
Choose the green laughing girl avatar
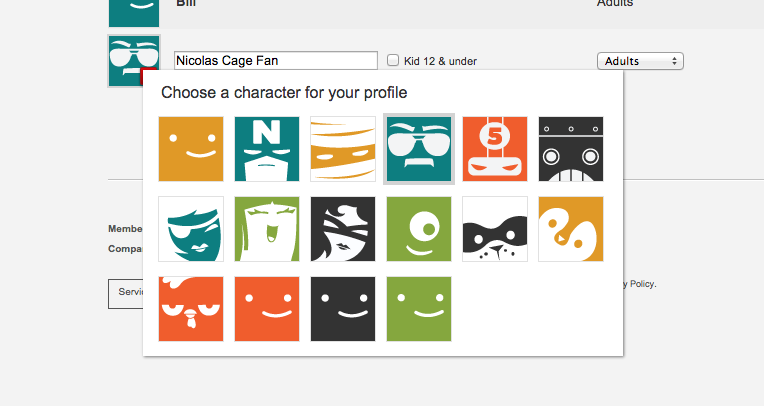267,229
